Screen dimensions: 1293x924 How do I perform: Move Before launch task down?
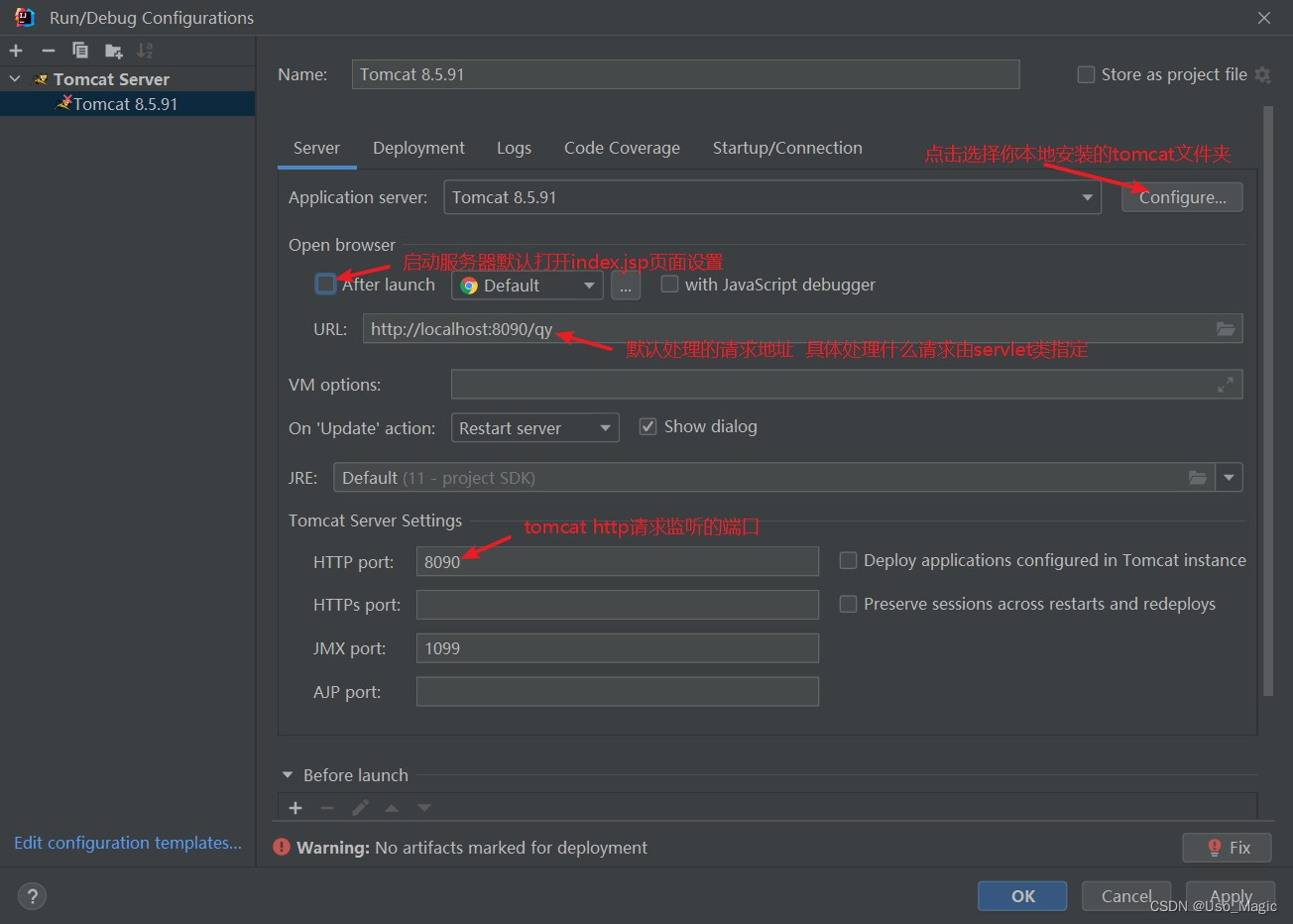tap(424, 808)
